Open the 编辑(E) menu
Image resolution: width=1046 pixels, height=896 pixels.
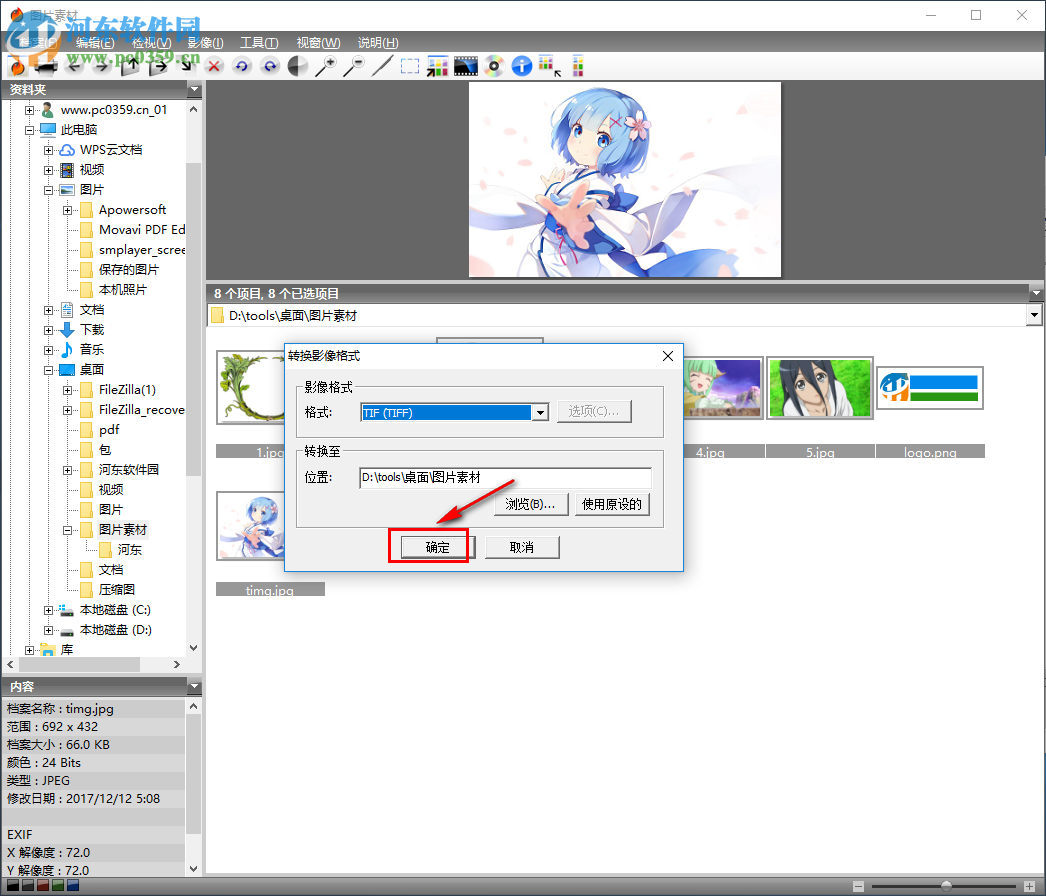click(x=95, y=43)
